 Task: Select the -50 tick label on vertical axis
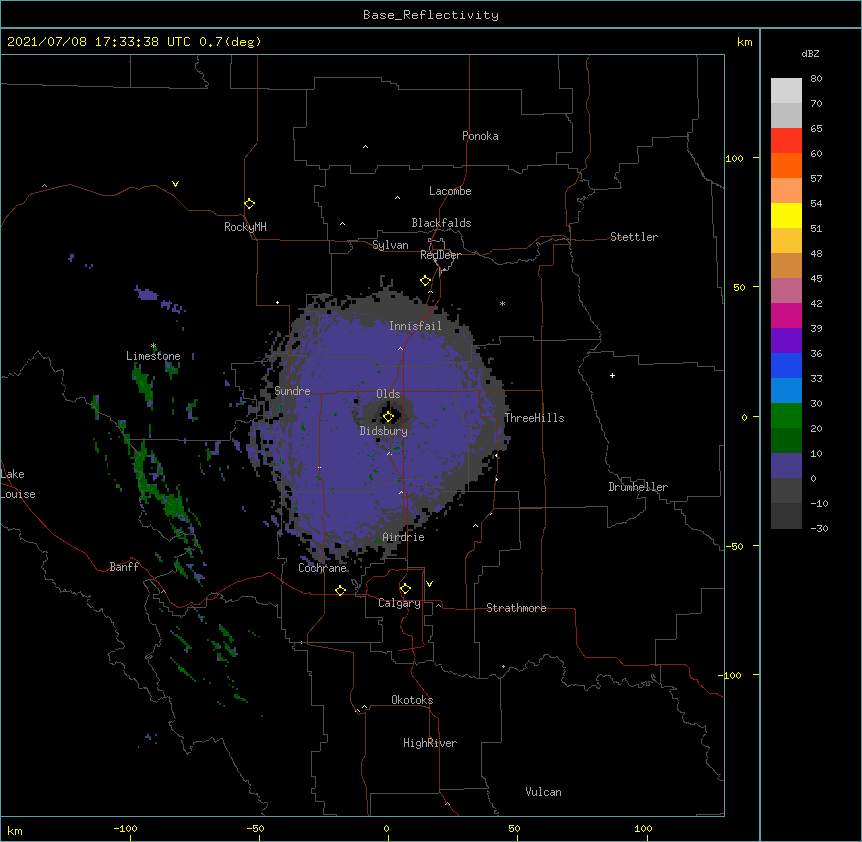(x=734, y=546)
